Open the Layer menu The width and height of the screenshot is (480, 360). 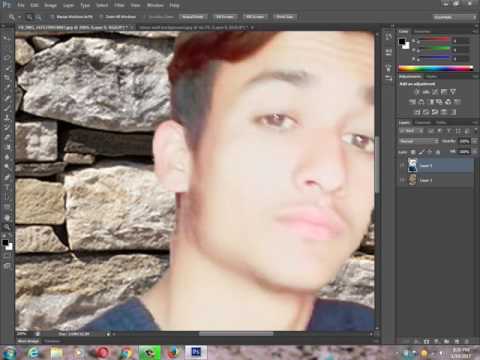(x=68, y=5)
